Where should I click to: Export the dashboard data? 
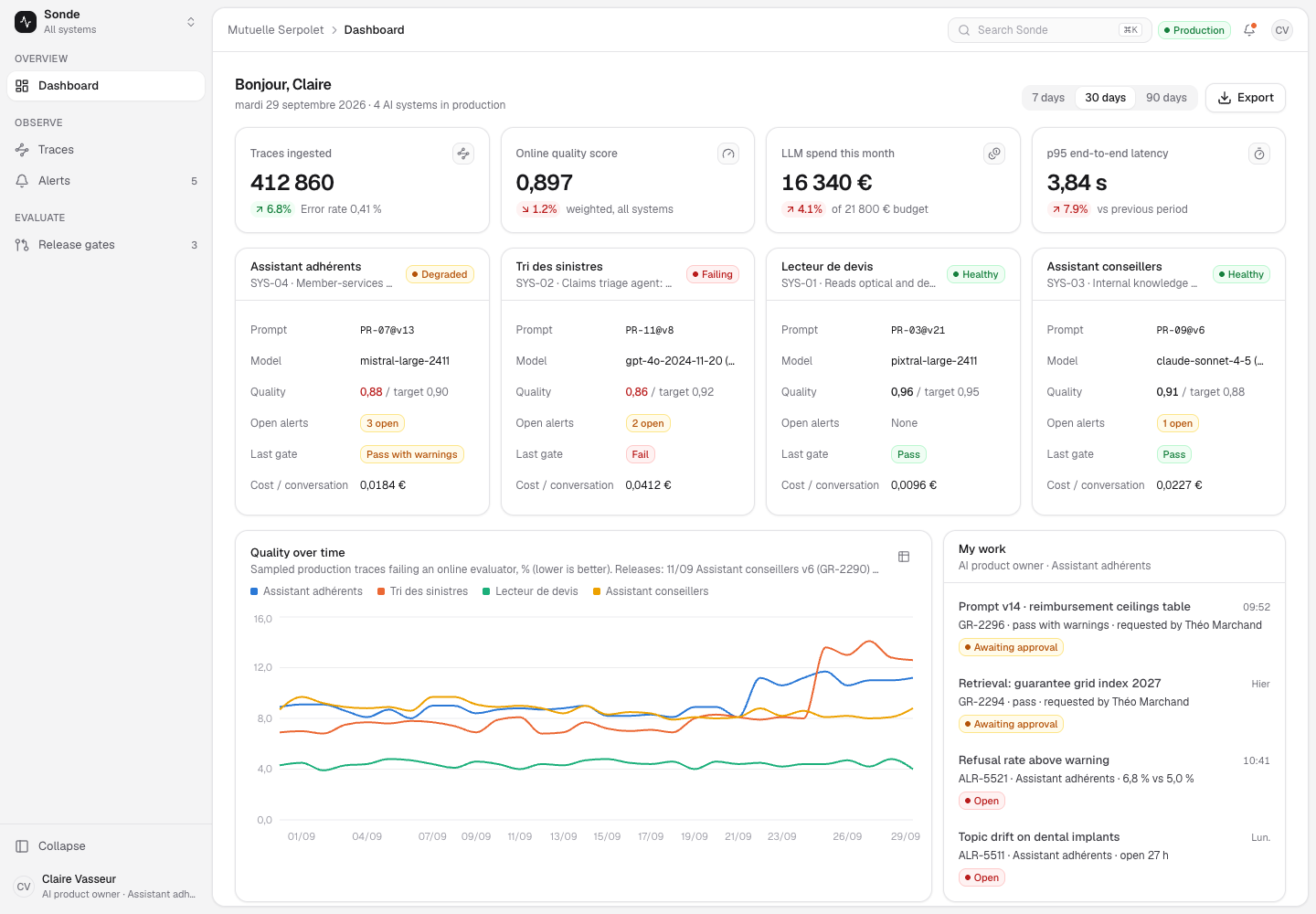click(1246, 98)
